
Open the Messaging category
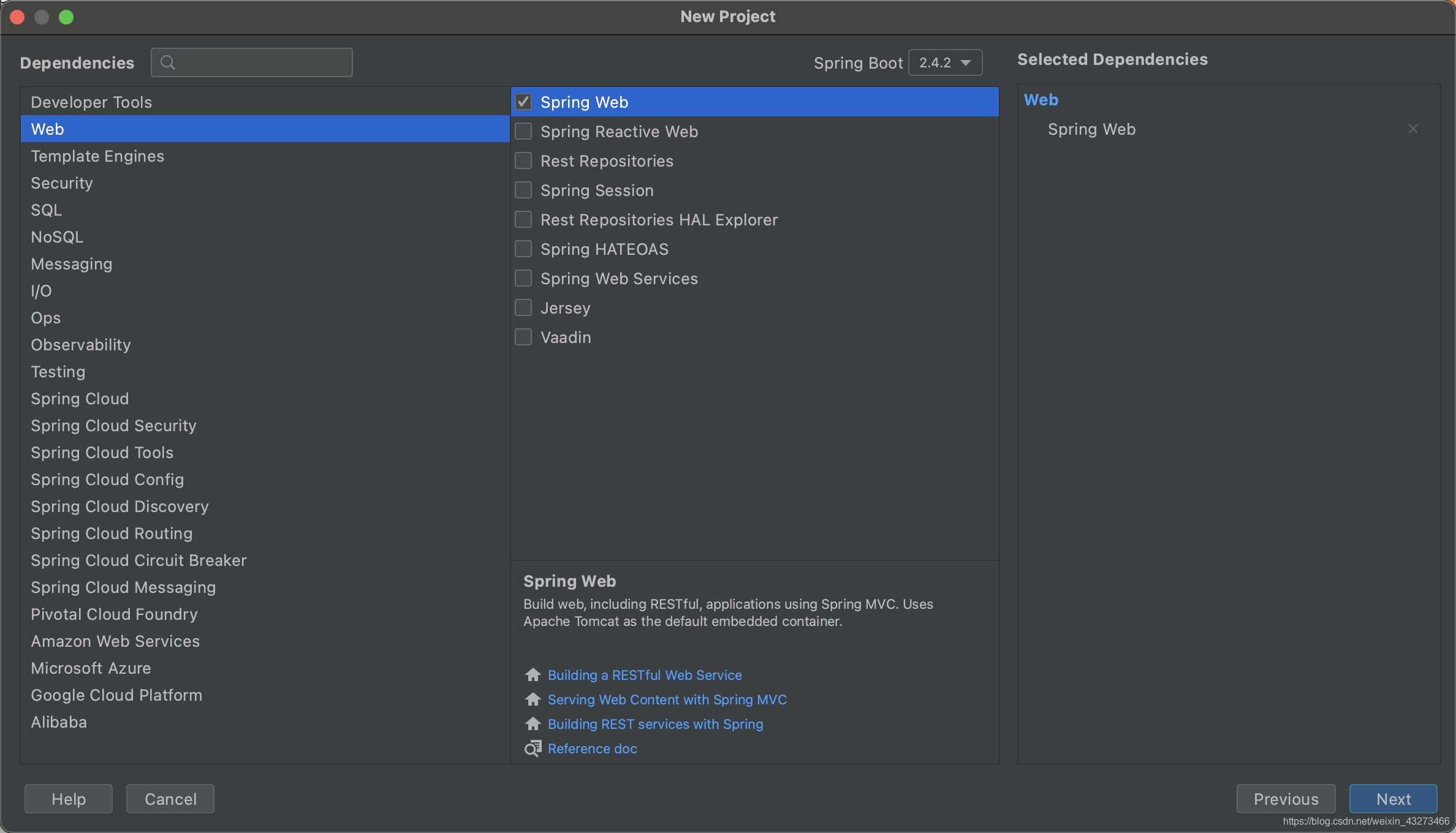coord(265,263)
